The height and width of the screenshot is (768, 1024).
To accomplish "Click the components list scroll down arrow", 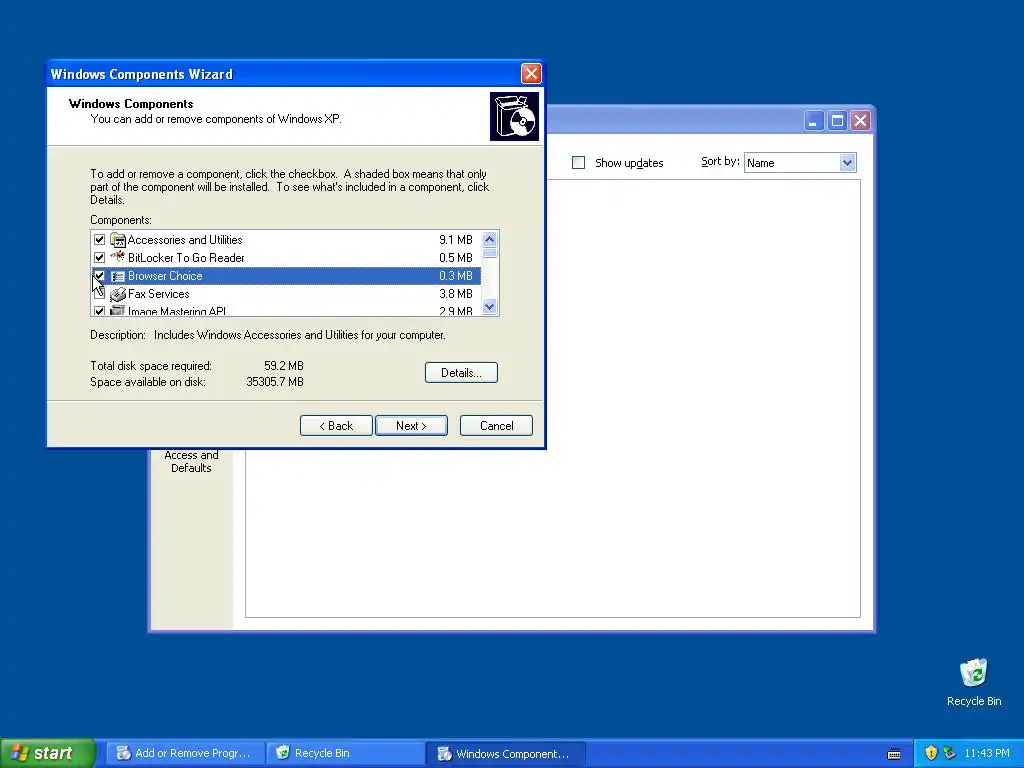I will click(490, 306).
